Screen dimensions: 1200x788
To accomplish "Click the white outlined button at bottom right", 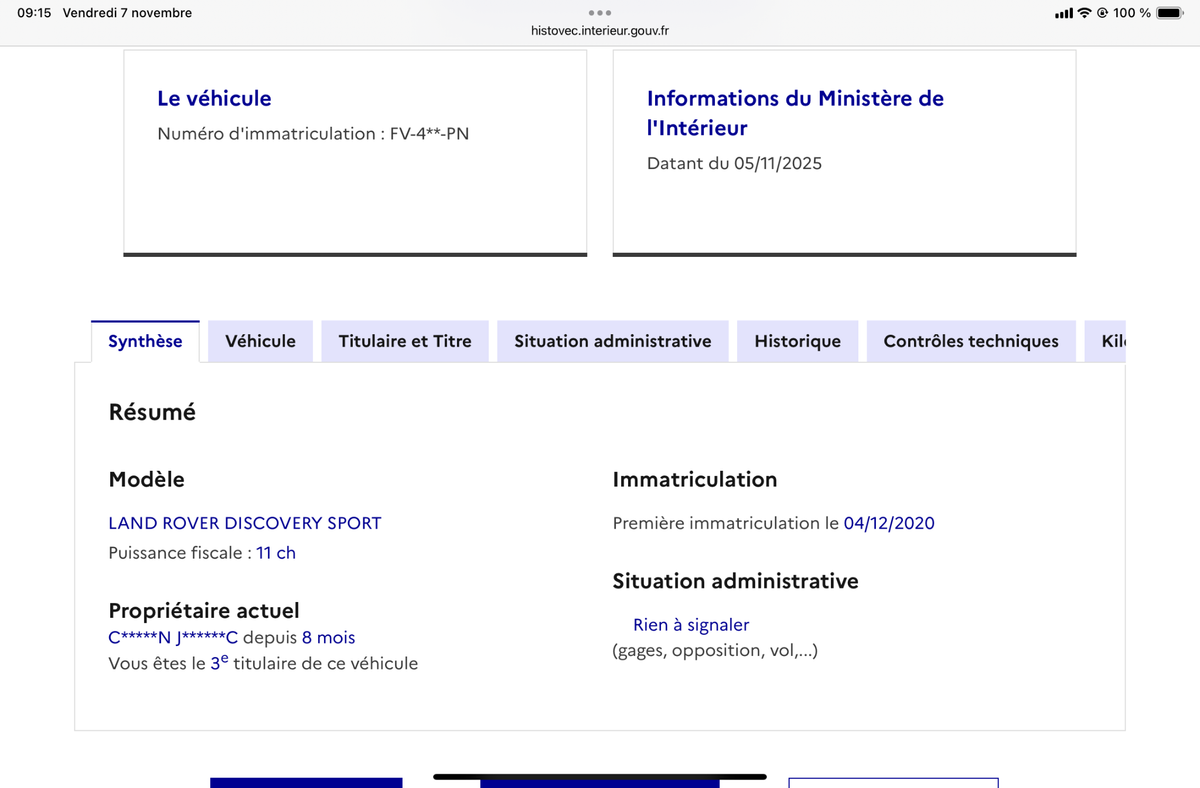I will click(x=893, y=783).
